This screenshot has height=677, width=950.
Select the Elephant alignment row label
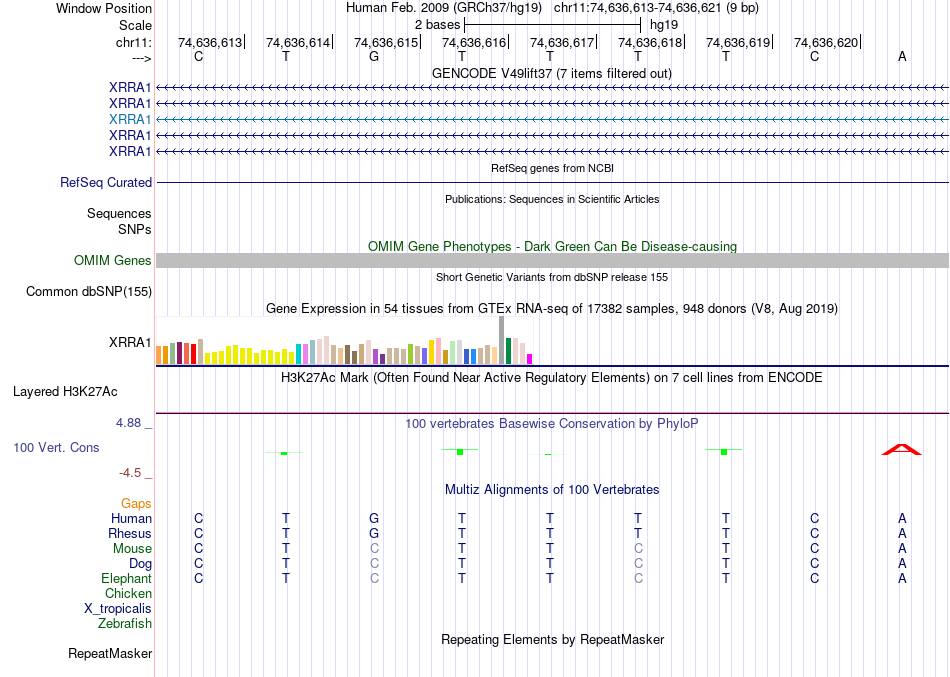[126, 579]
